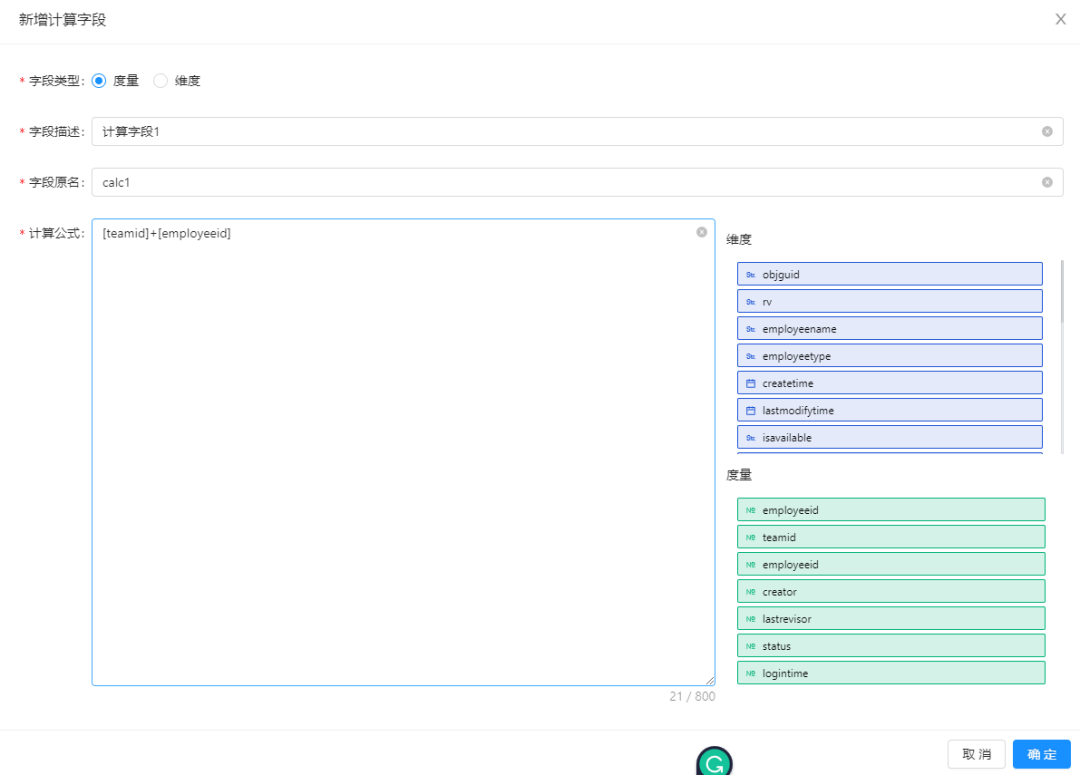1080x775 pixels.
Task: Click the 确定 confirm button
Action: [1041, 754]
